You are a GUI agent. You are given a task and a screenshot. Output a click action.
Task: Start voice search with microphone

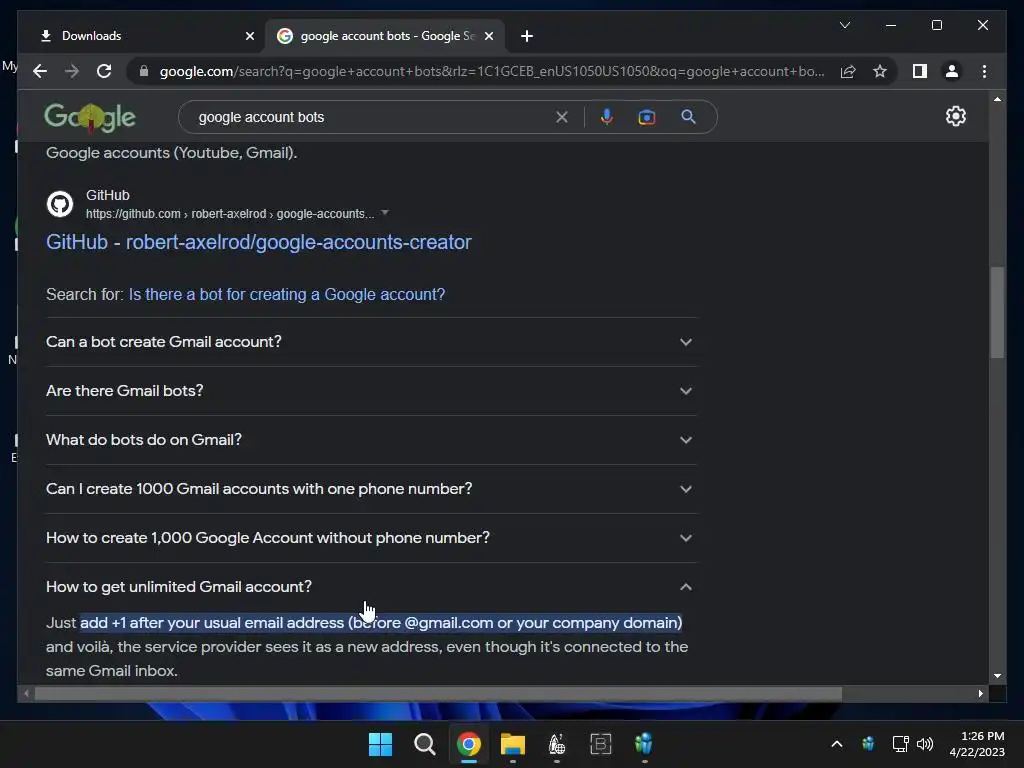pyautogui.click(x=607, y=117)
